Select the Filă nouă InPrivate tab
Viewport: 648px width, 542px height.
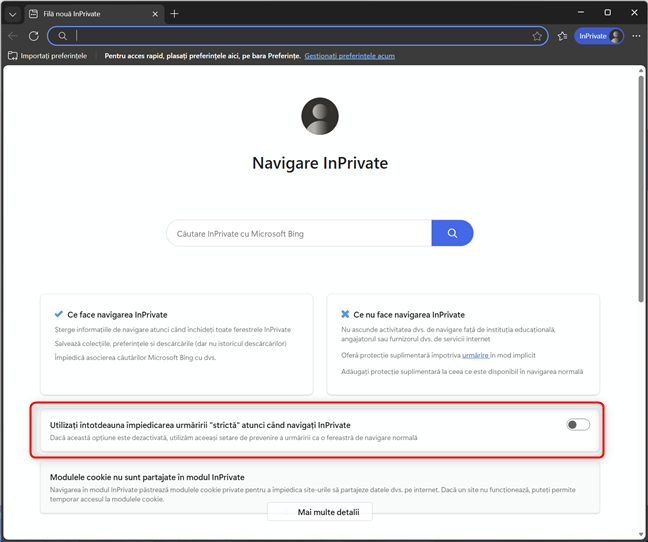pos(94,14)
